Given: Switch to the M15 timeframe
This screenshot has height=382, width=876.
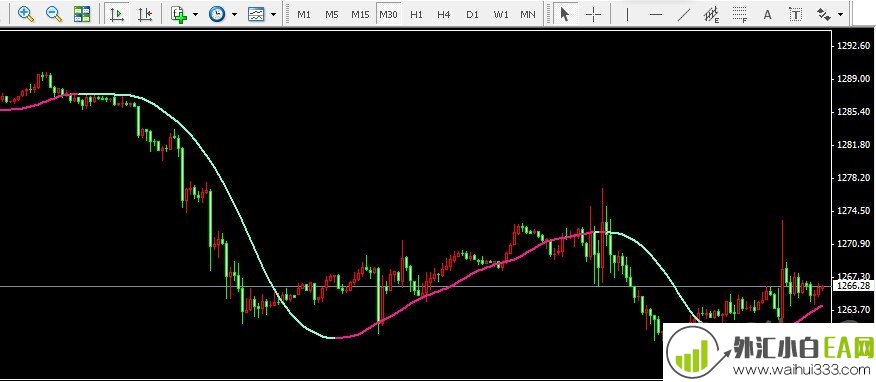Looking at the screenshot, I should click(x=360, y=15).
